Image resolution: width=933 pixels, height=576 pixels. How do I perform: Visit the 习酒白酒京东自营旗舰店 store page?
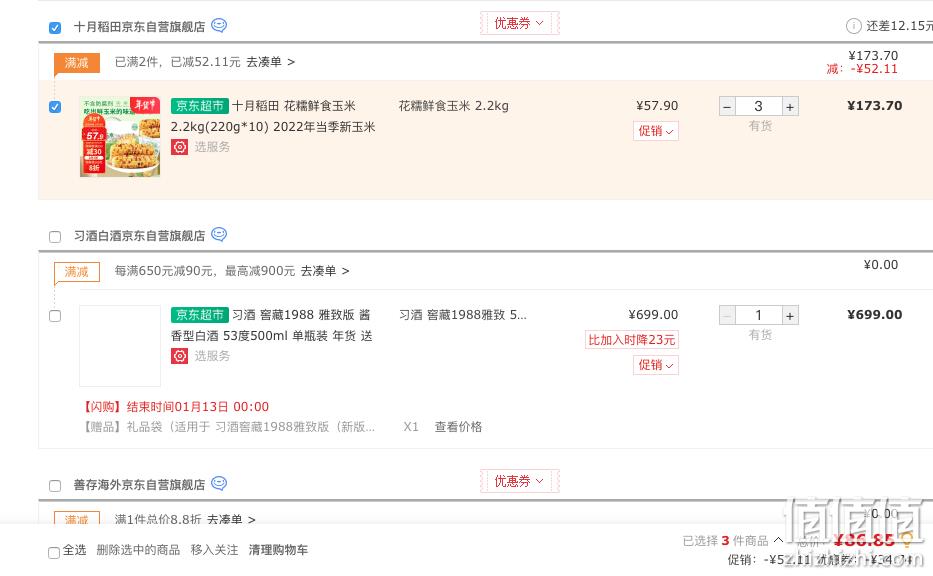pos(139,236)
